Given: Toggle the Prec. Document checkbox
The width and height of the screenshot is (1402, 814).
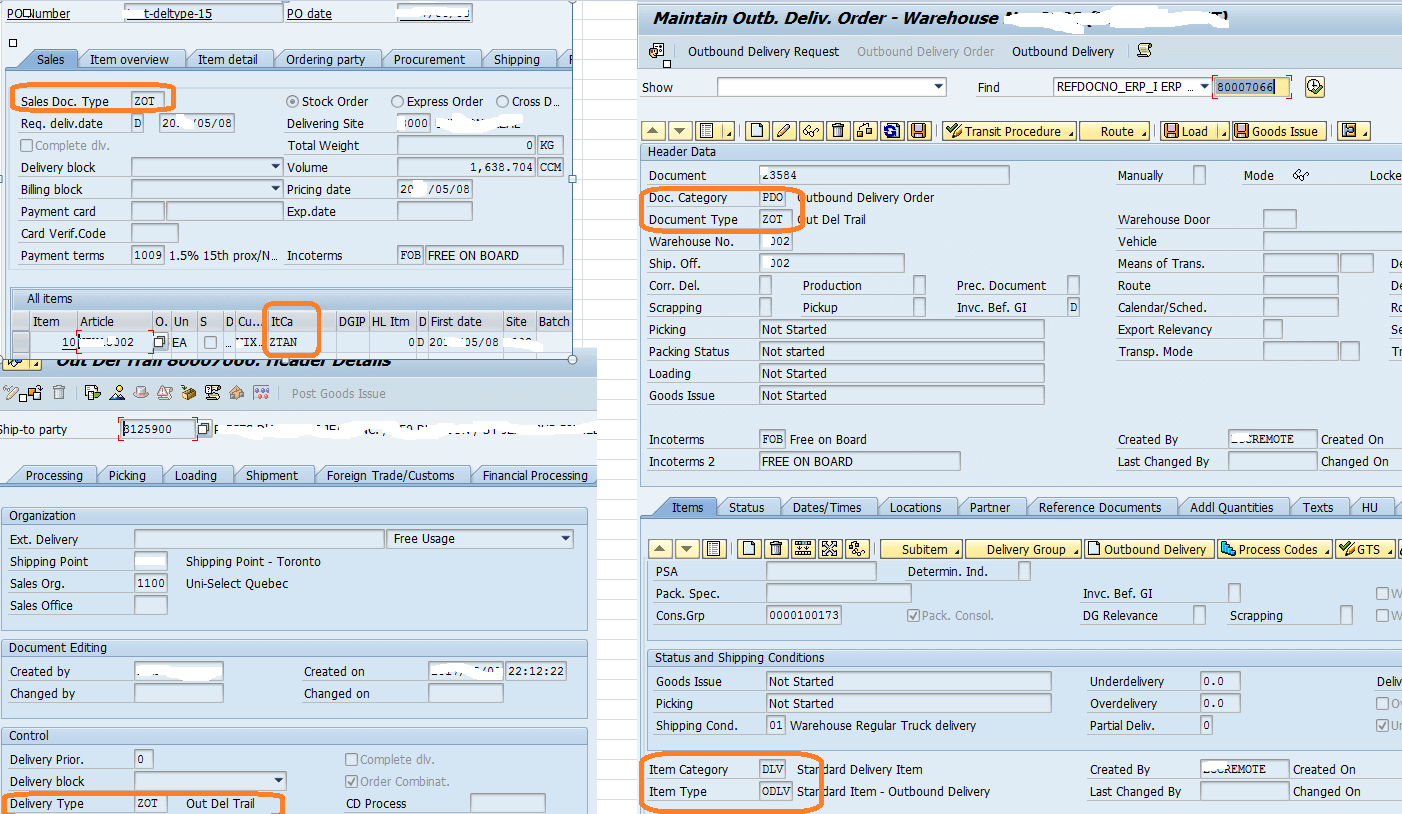Looking at the screenshot, I should [x=1073, y=285].
